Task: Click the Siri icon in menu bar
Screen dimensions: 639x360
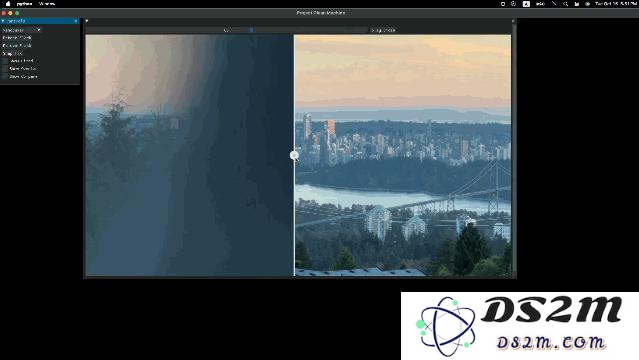Action: [x=588, y=4]
